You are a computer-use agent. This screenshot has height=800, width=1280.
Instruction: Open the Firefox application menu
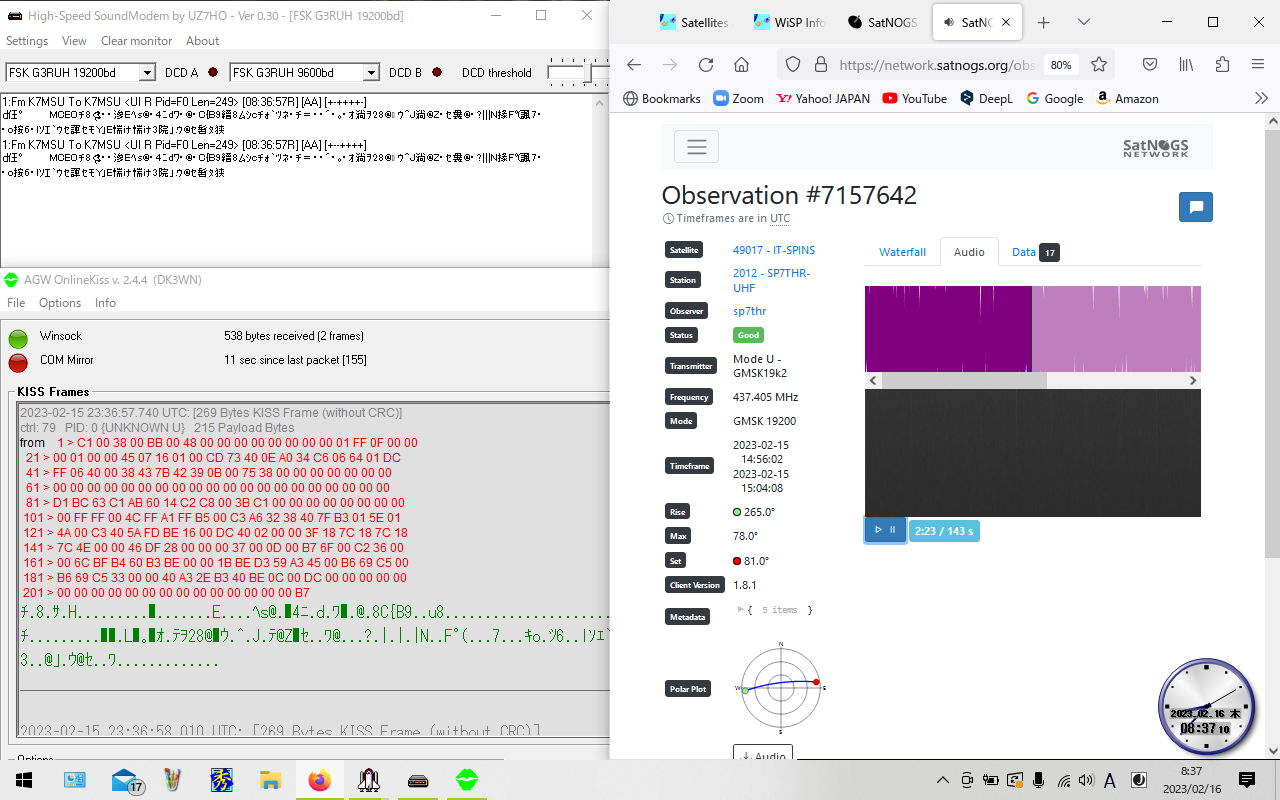point(1258,65)
